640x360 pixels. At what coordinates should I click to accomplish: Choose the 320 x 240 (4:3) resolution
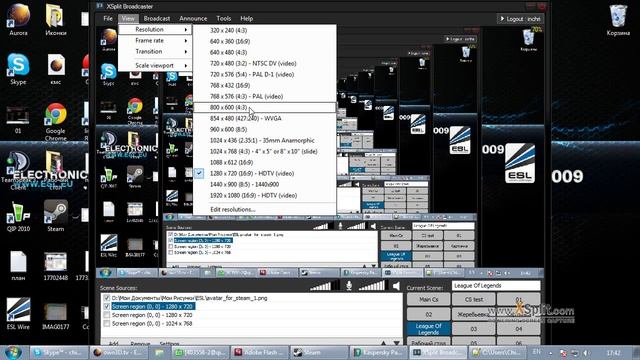pyautogui.click(x=264, y=30)
